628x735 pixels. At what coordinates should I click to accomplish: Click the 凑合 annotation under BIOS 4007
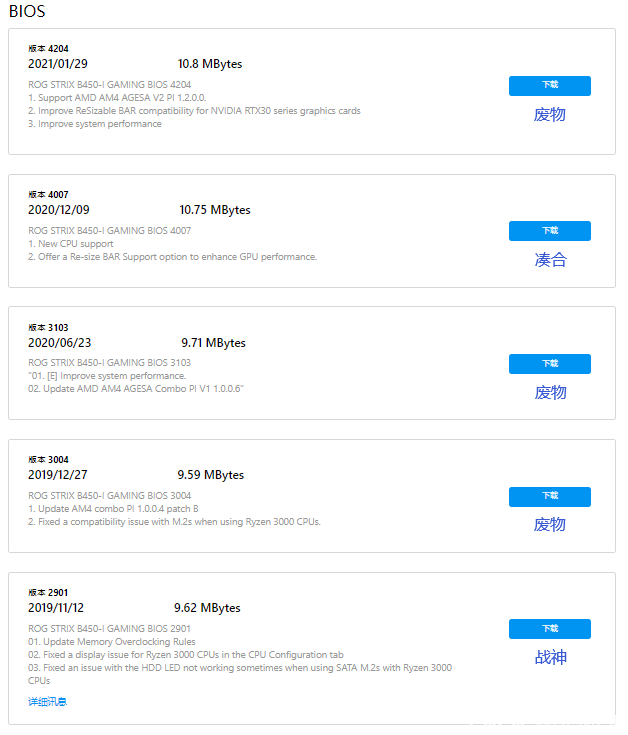point(550,260)
